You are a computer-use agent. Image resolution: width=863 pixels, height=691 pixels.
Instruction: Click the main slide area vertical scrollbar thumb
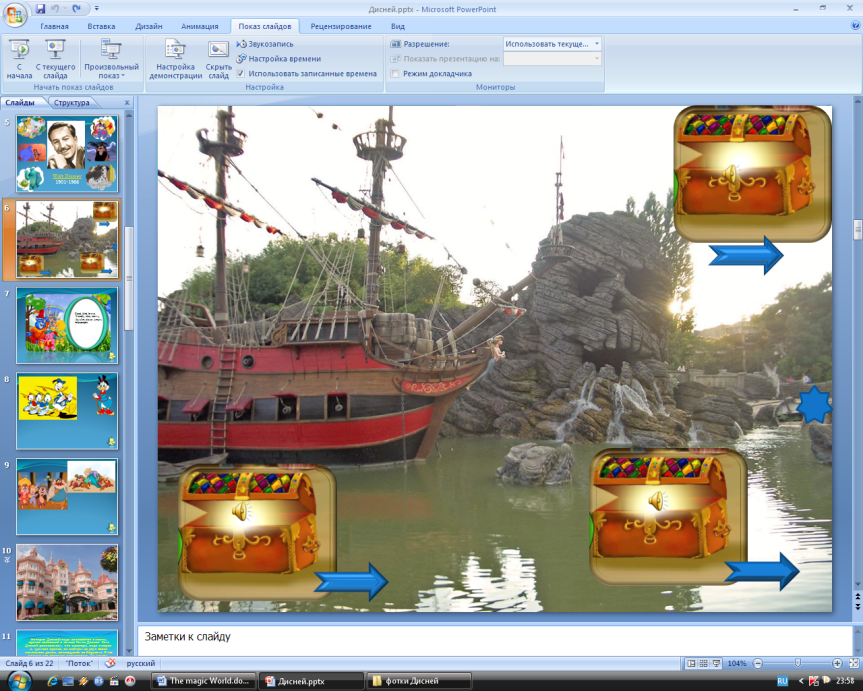click(x=857, y=230)
